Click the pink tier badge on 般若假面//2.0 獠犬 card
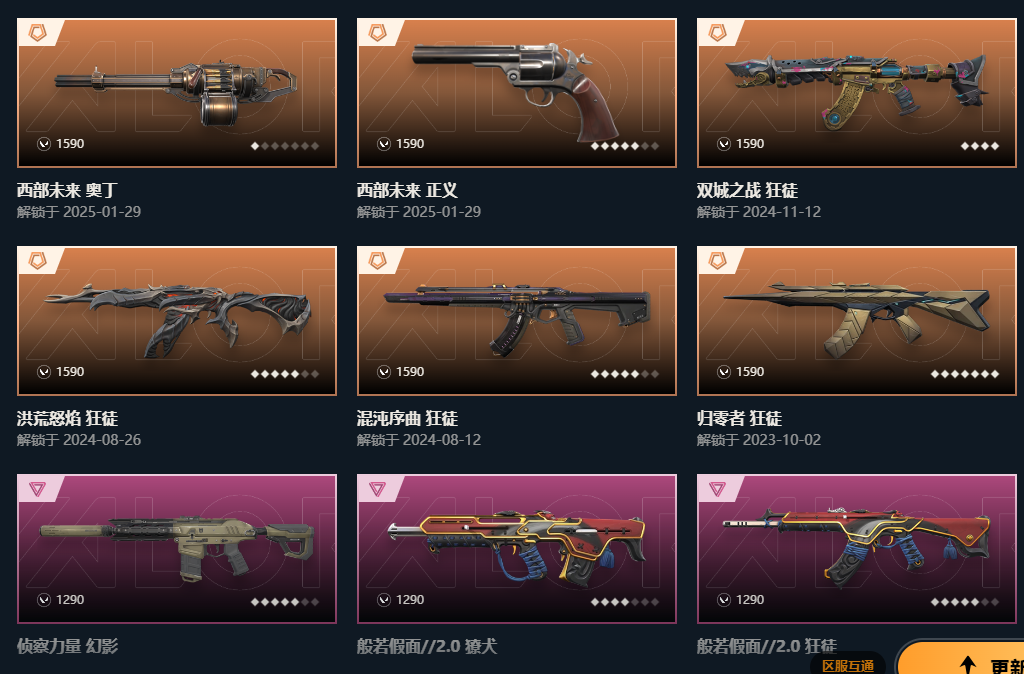Screen dimensions: 1024x674 click(377, 489)
